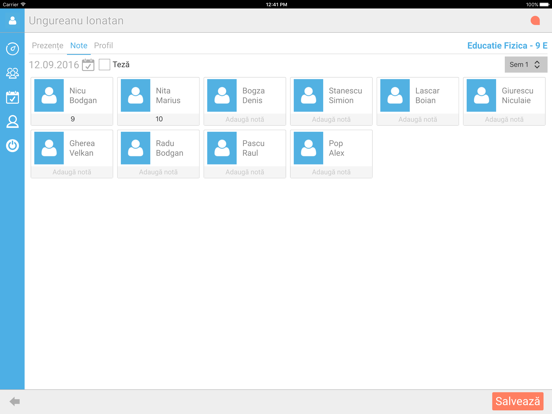Tap Radu Bodgan's avatar
The image size is (552, 414).
(136, 148)
